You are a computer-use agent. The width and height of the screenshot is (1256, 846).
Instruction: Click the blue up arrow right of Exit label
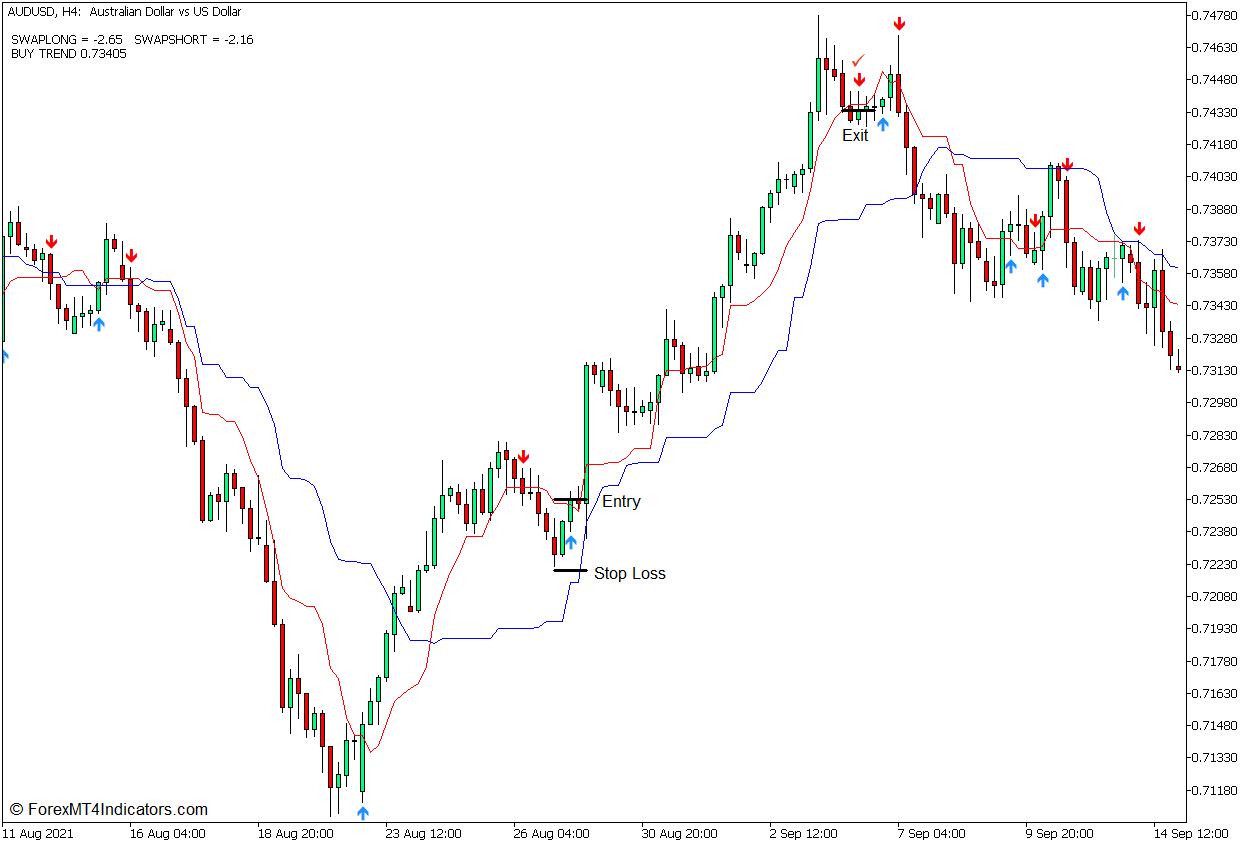[x=882, y=123]
